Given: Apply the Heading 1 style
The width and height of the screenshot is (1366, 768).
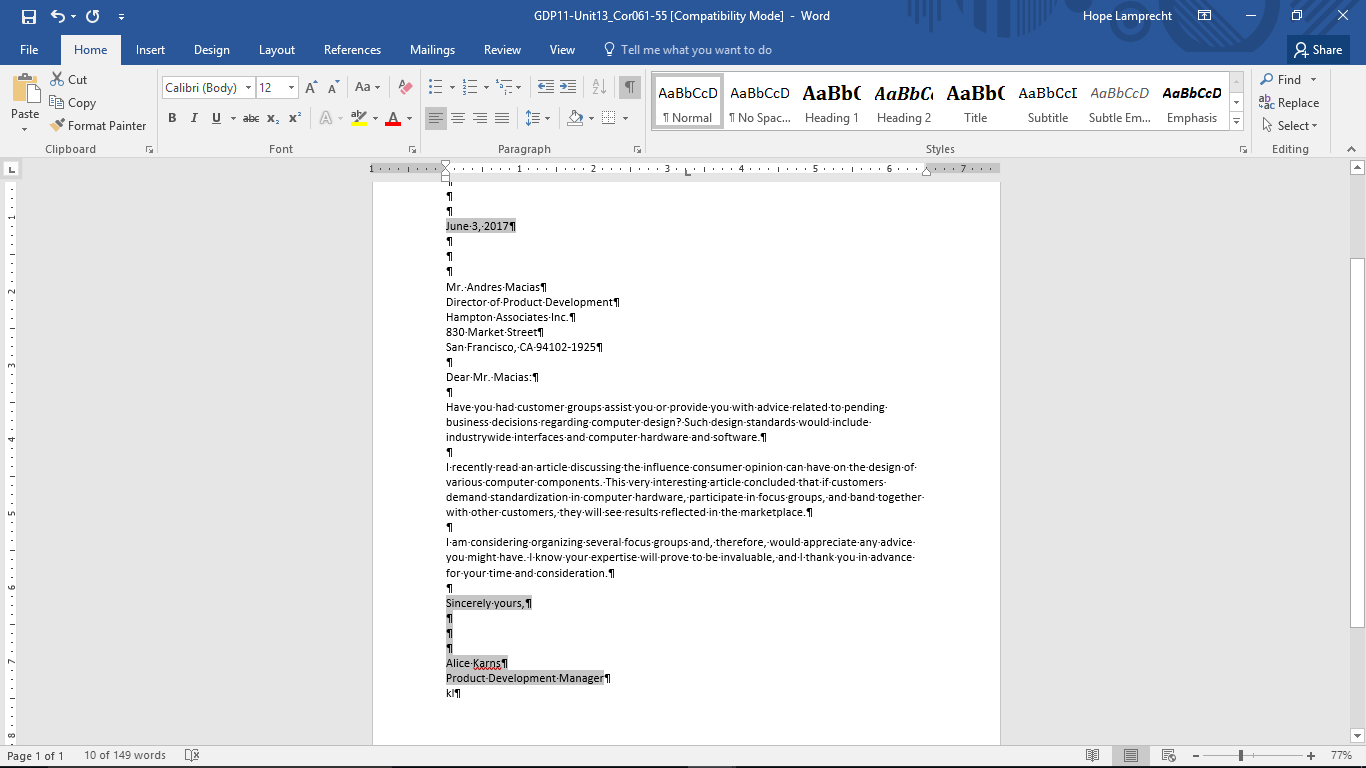Looking at the screenshot, I should click(x=831, y=100).
